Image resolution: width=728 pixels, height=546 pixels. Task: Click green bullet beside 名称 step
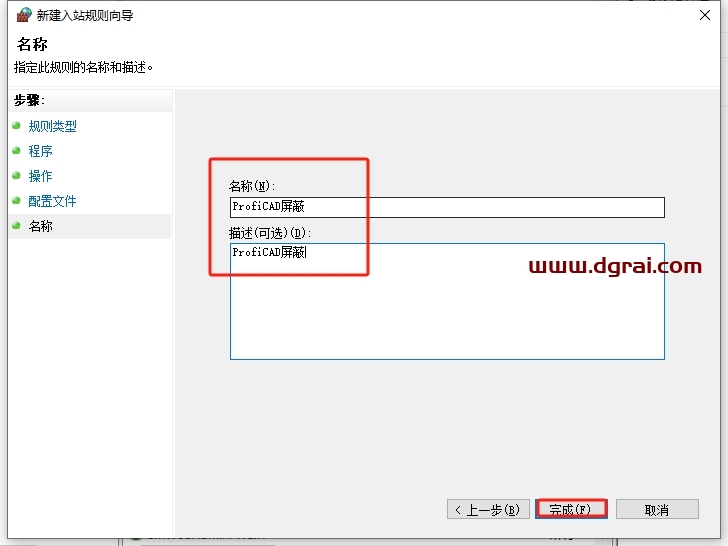tap(17, 226)
